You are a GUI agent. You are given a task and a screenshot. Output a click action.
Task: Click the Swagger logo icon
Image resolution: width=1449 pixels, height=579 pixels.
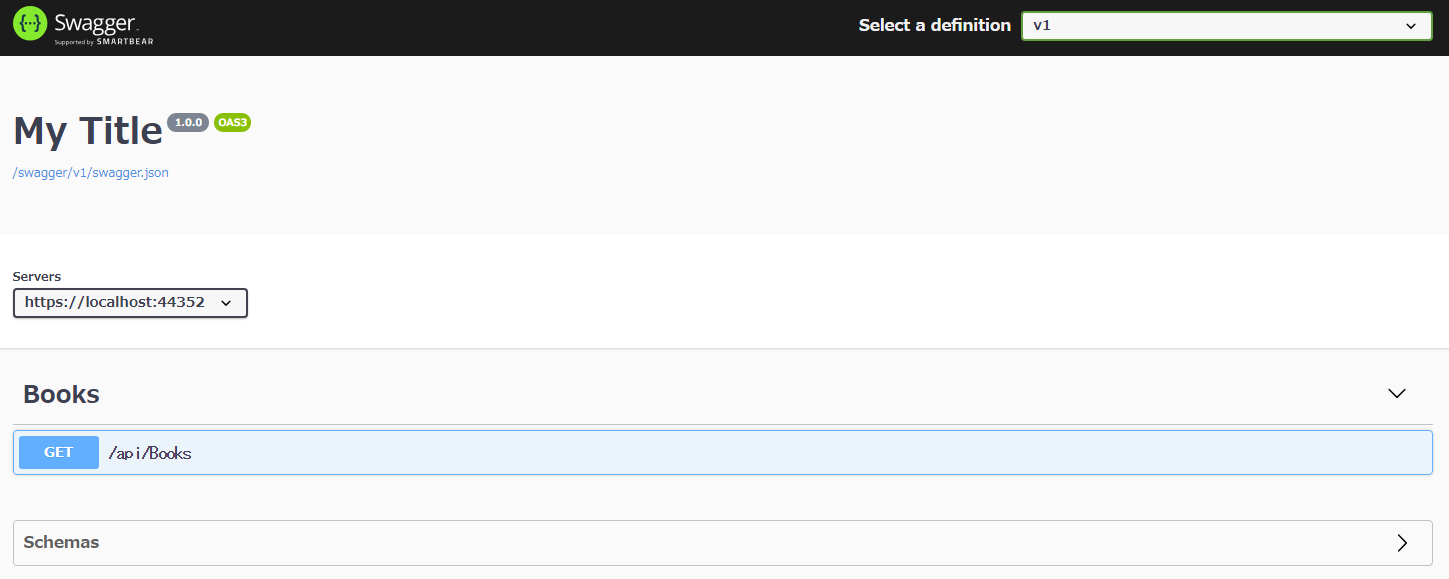click(30, 25)
